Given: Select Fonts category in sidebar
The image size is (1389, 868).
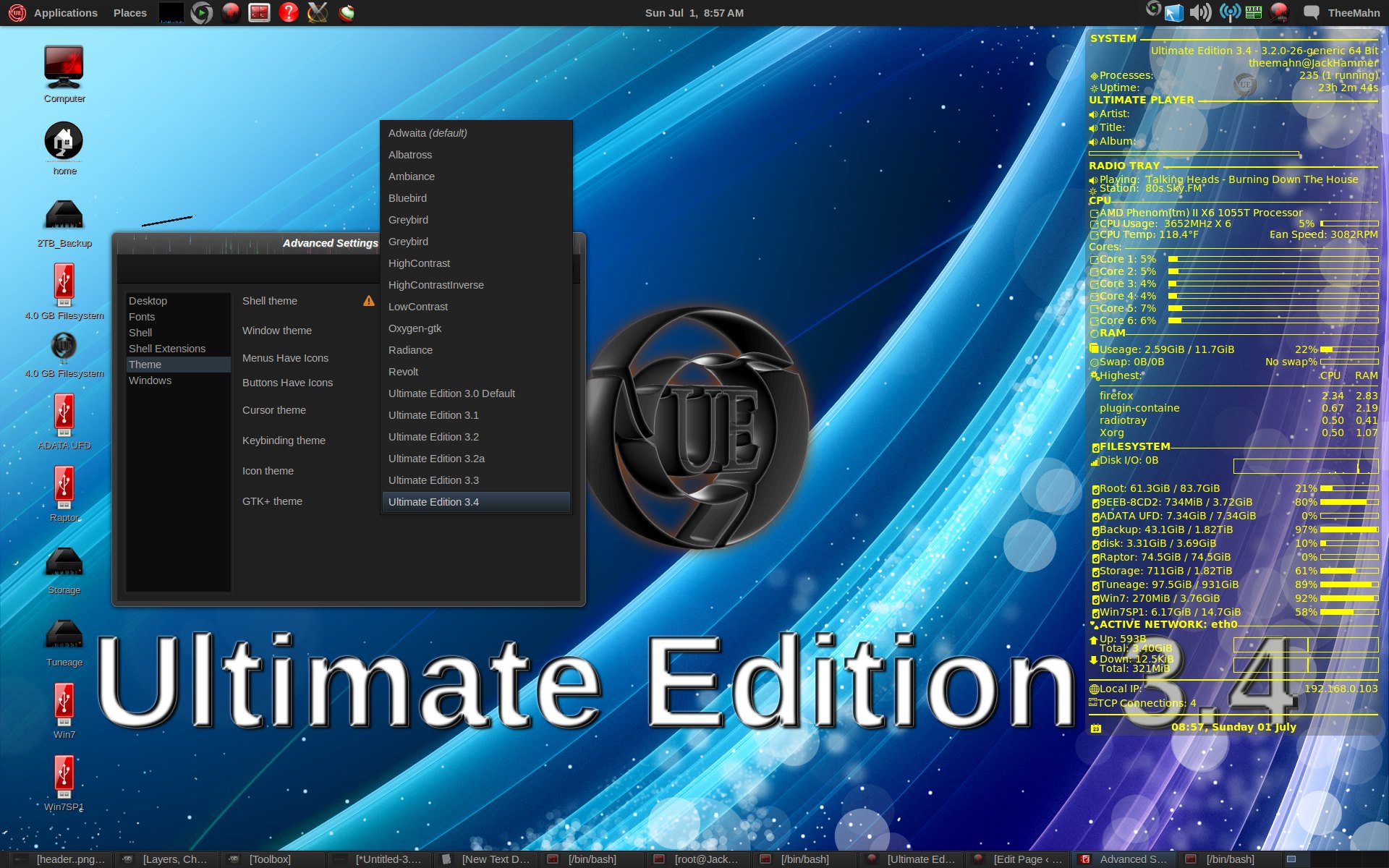Looking at the screenshot, I should (x=142, y=317).
